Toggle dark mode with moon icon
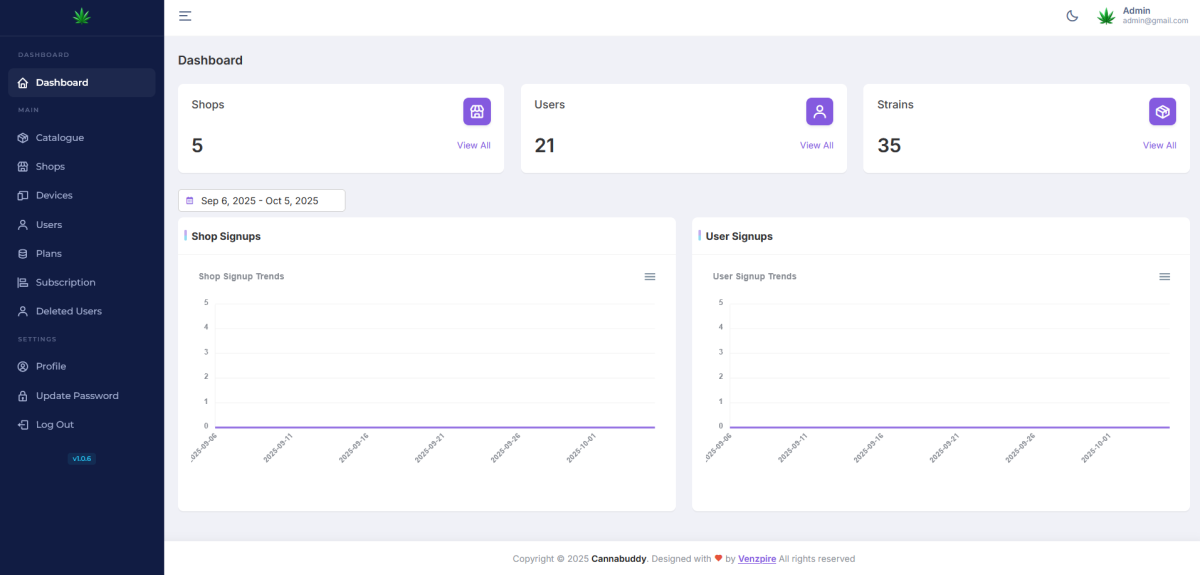The width and height of the screenshot is (1200, 575). pos(1072,16)
